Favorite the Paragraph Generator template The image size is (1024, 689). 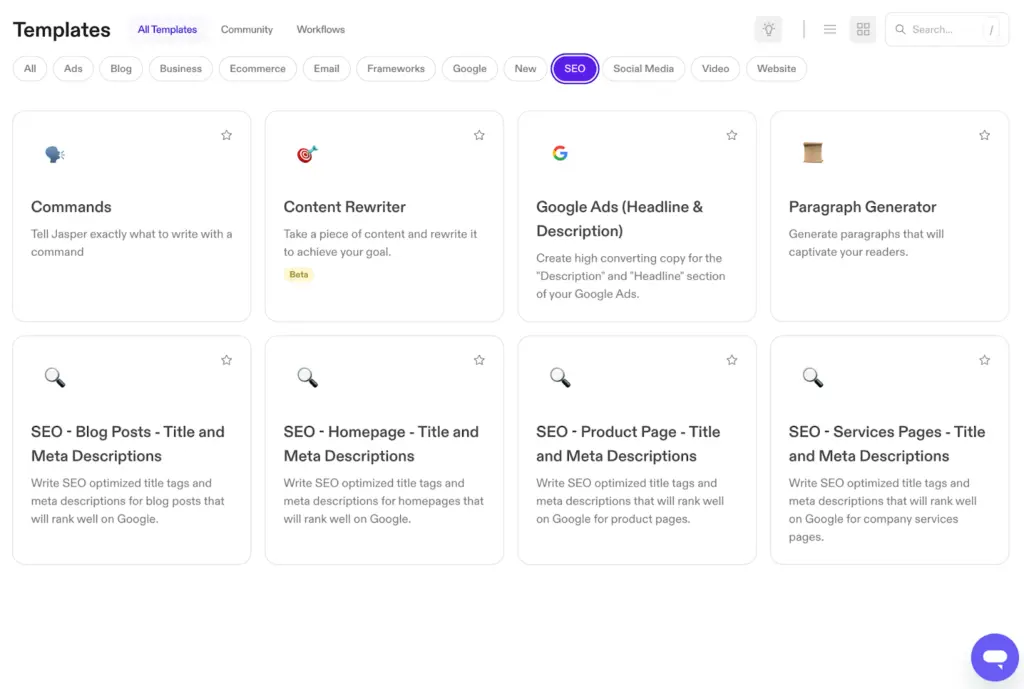[984, 134]
